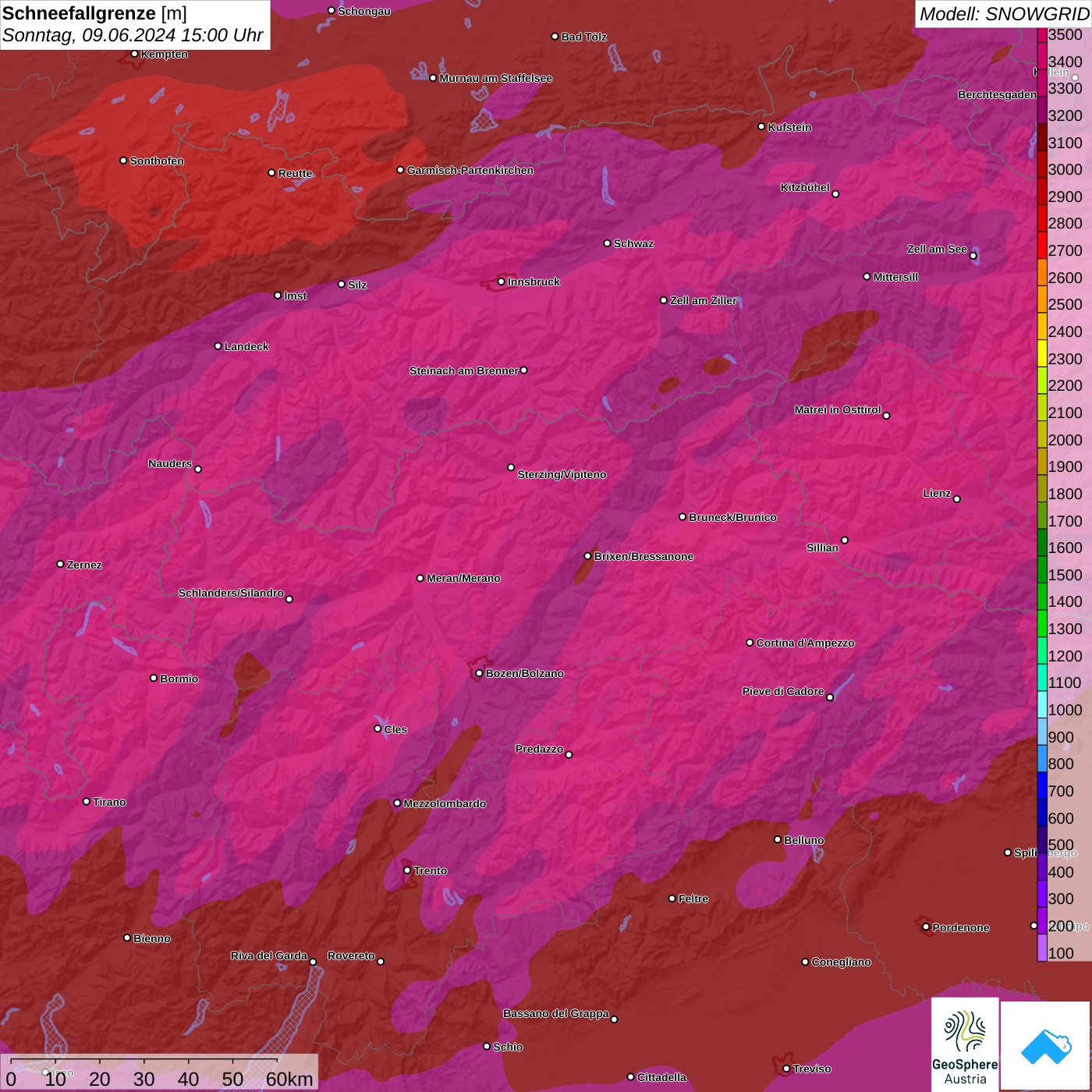The width and height of the screenshot is (1092, 1092).
Task: Click the 700 m blue legend swatch
Action: (1042, 786)
